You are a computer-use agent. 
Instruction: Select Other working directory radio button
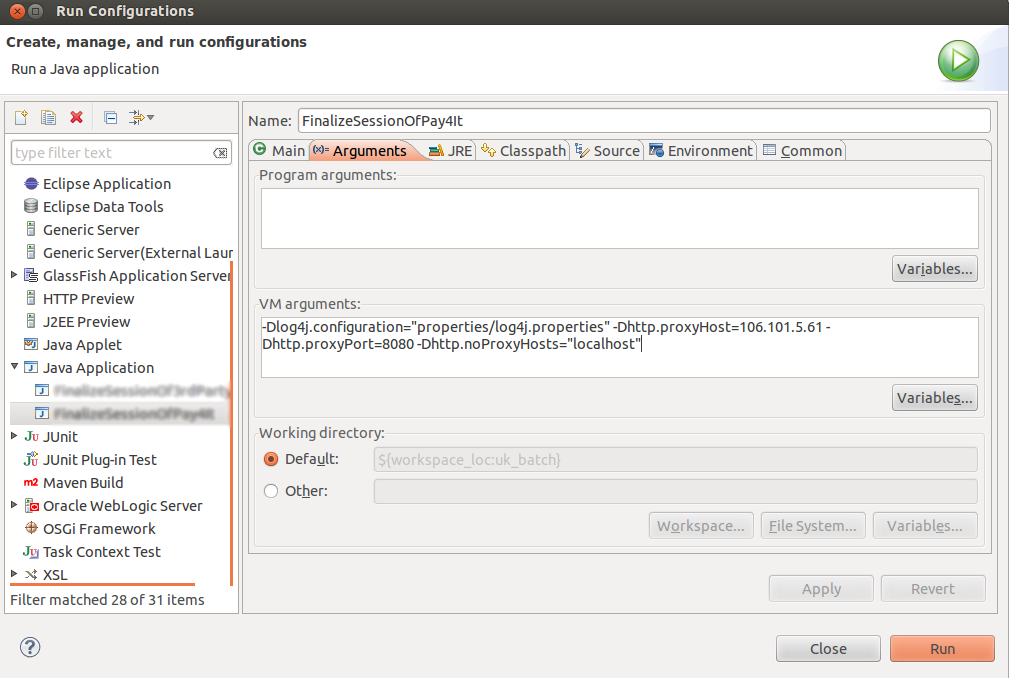(x=271, y=491)
